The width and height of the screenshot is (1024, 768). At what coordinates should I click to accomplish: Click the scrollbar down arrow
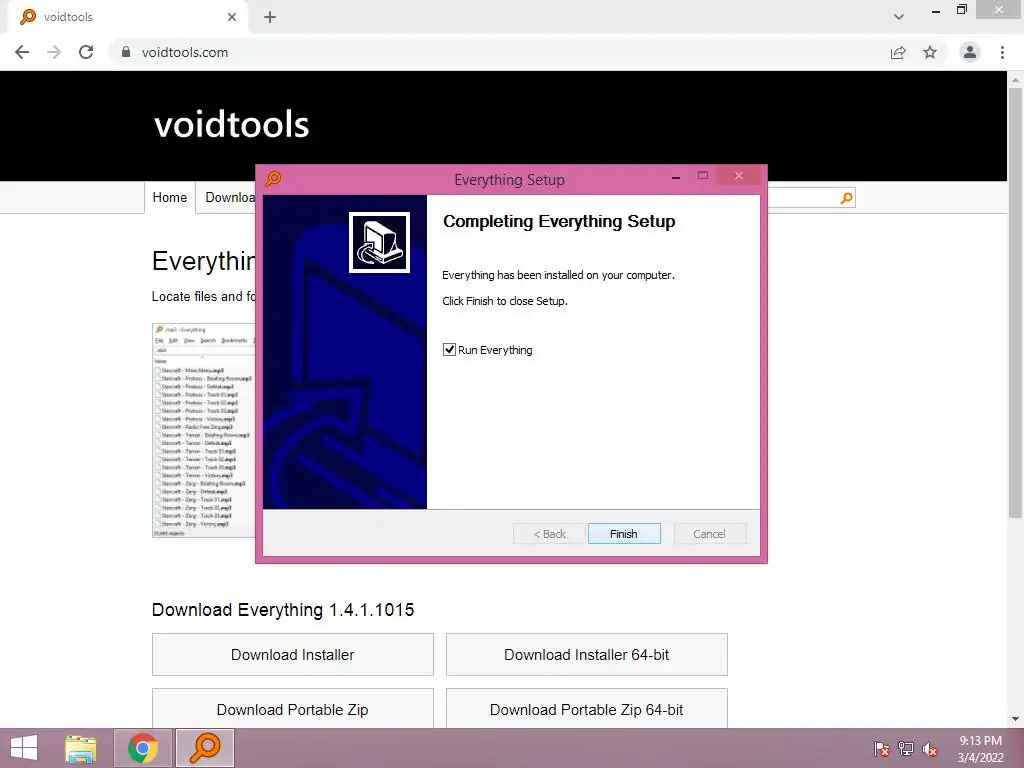[1015, 719]
